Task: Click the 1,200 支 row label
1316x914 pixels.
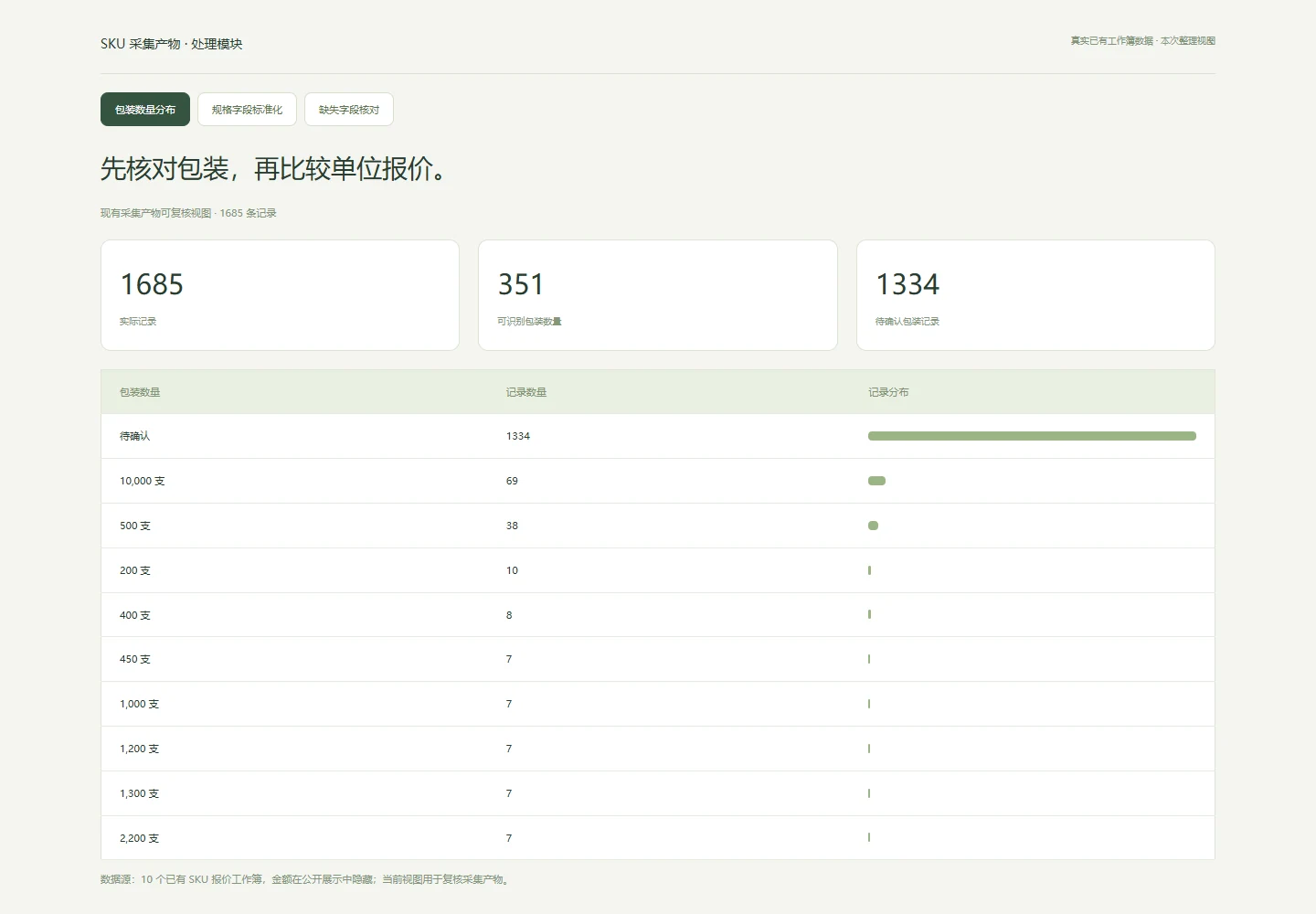Action: coord(139,749)
